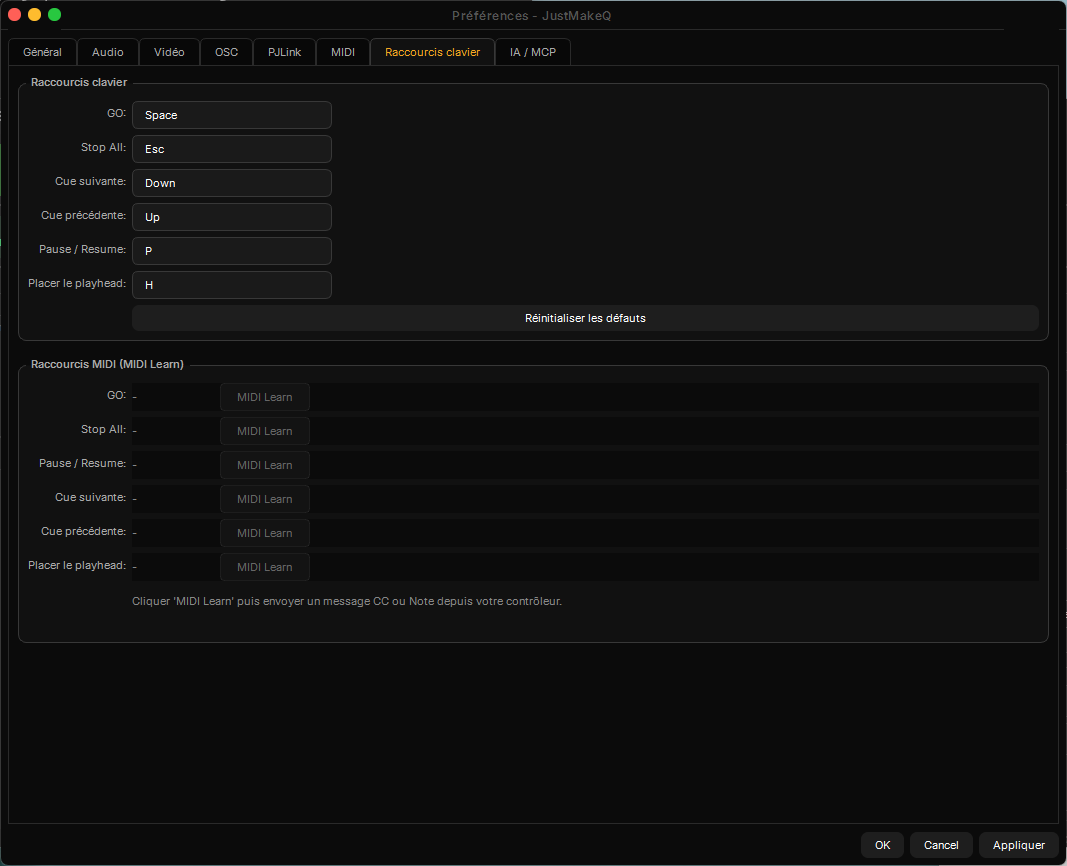This screenshot has height=866, width=1067.
Task: Click the Pause / Resume keyboard field showing P
Action: tap(231, 251)
